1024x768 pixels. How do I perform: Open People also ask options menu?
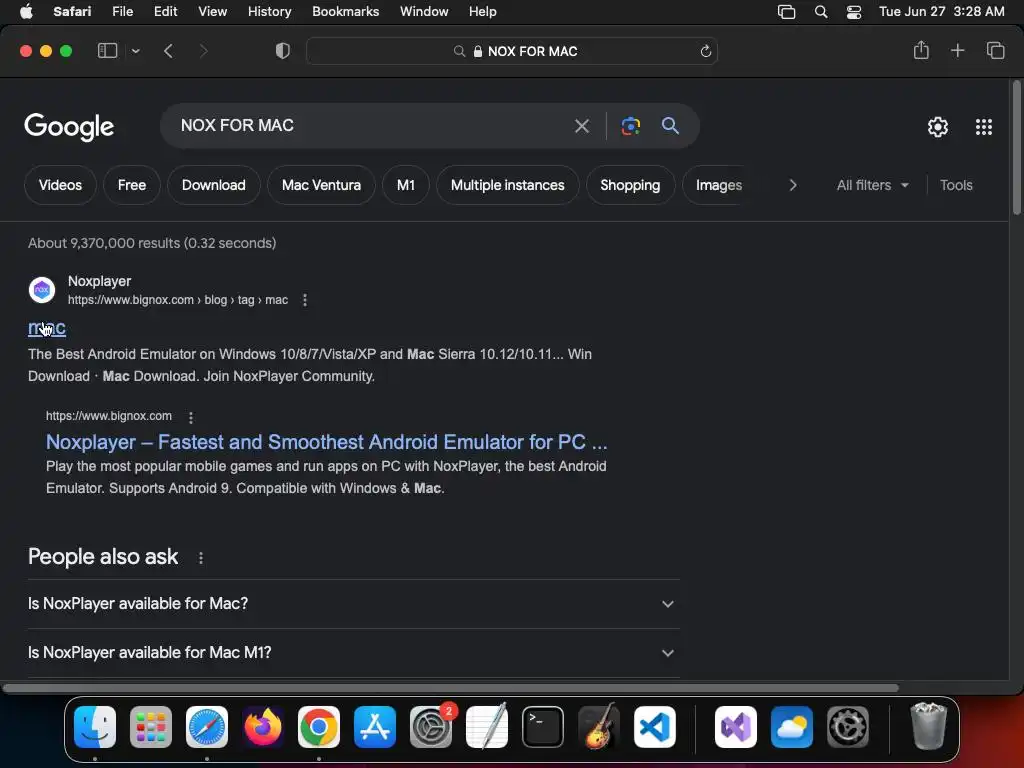click(x=200, y=558)
